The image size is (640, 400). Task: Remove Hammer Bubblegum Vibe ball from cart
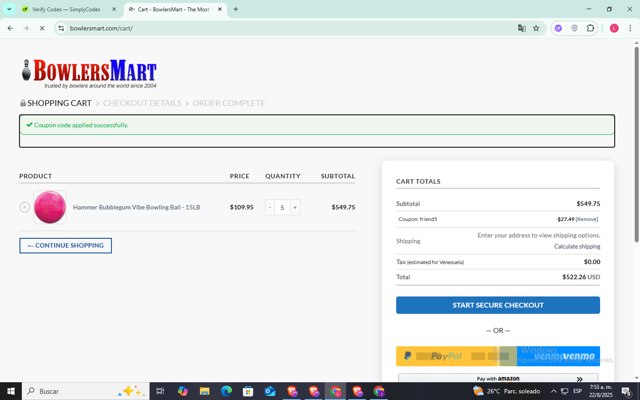pyautogui.click(x=24, y=207)
